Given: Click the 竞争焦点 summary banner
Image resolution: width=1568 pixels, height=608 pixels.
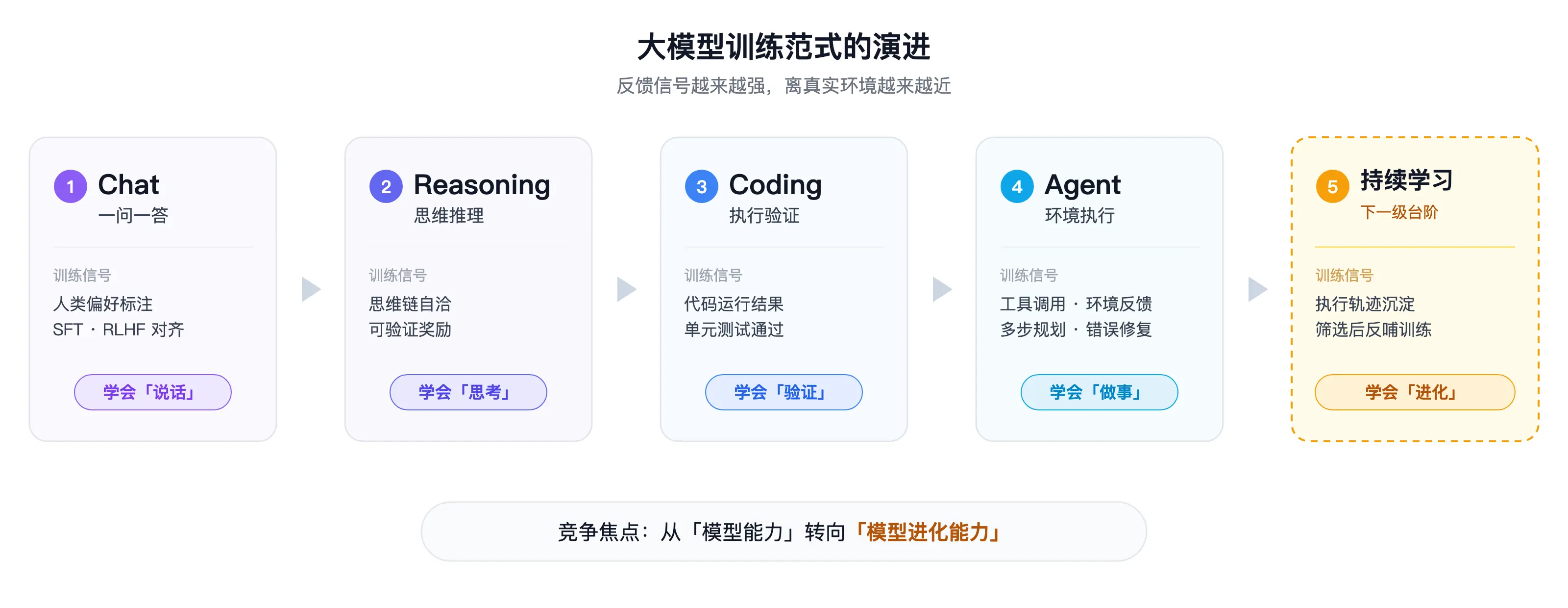Looking at the screenshot, I should [x=784, y=532].
